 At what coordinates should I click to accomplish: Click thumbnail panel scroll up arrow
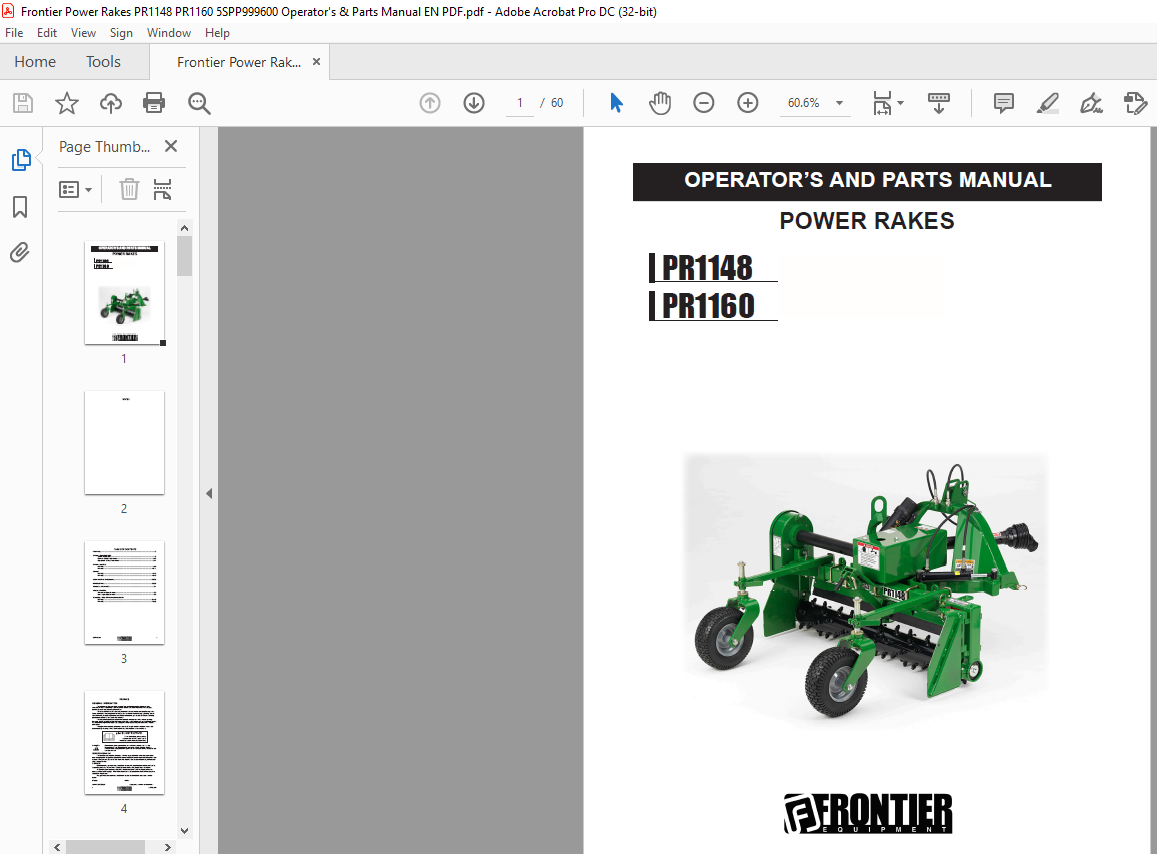(x=184, y=228)
